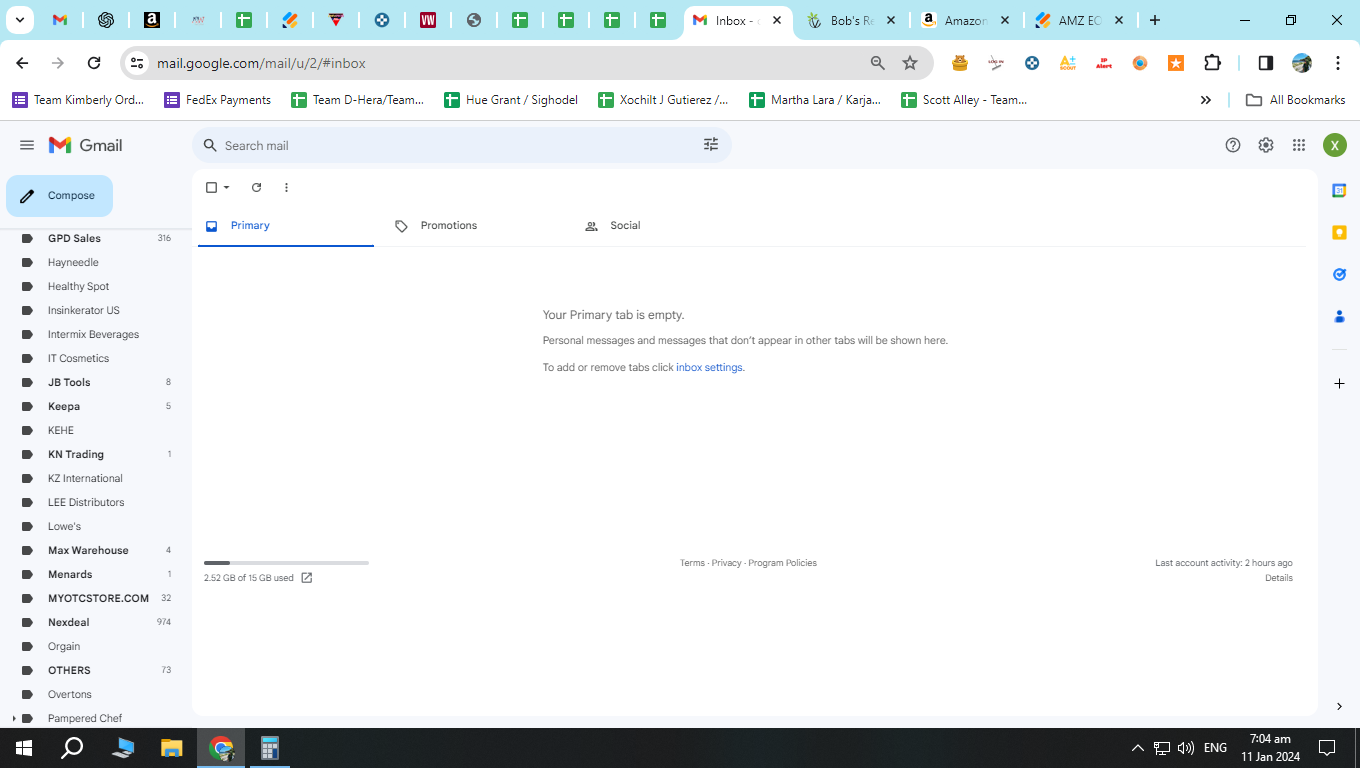Viewport: 1360px width, 768px height.
Task: Open Windows taskbar search
Action: [72, 748]
